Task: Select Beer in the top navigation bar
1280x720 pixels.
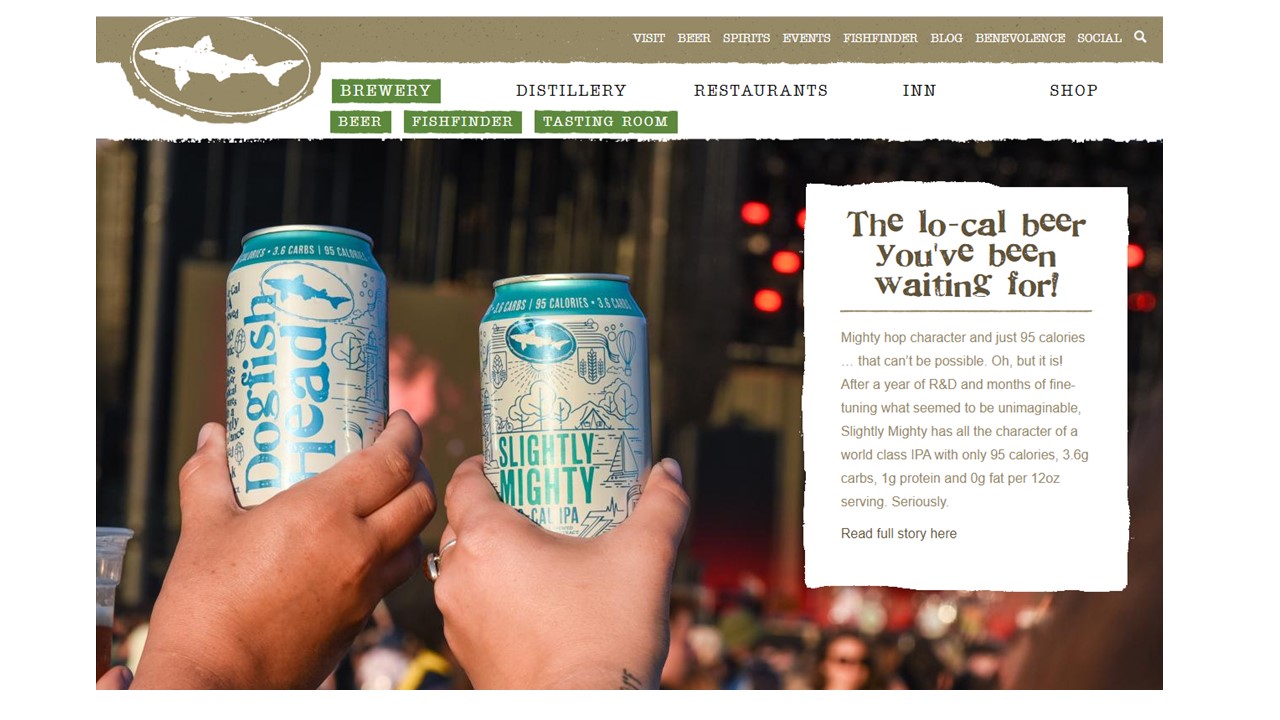Action: click(x=694, y=38)
